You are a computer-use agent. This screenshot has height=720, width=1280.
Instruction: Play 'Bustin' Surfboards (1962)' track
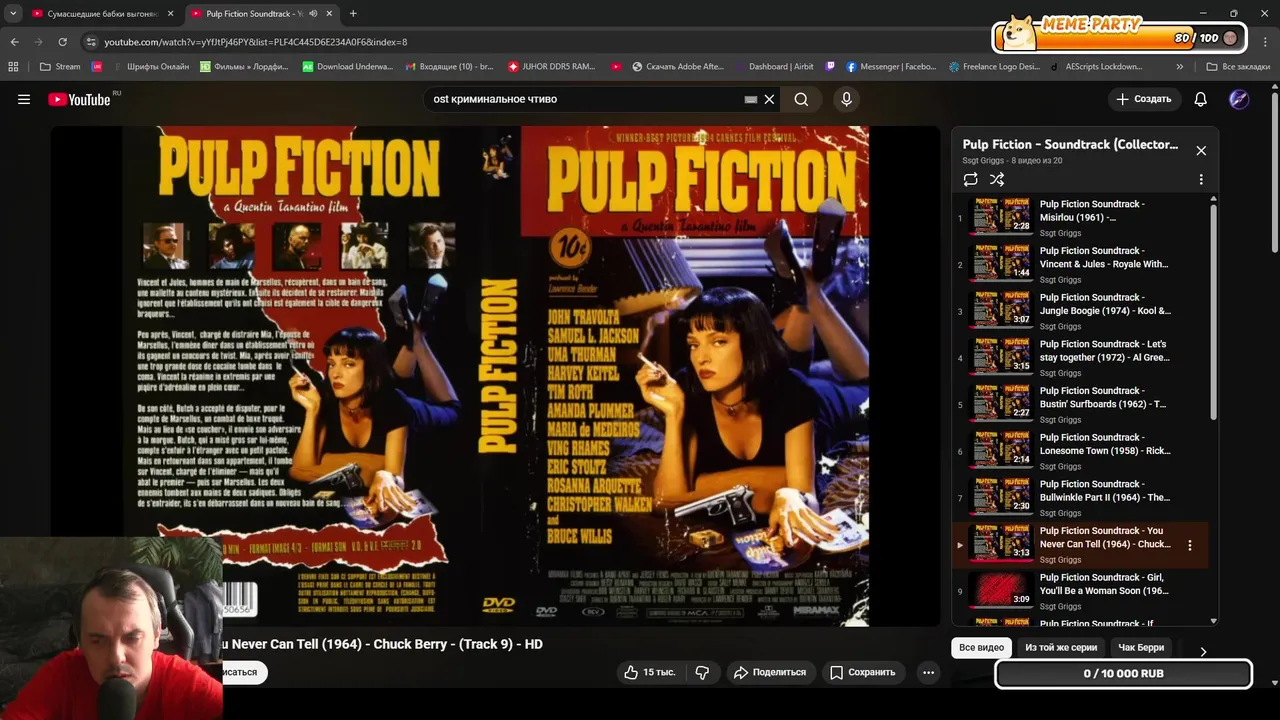coord(1080,405)
